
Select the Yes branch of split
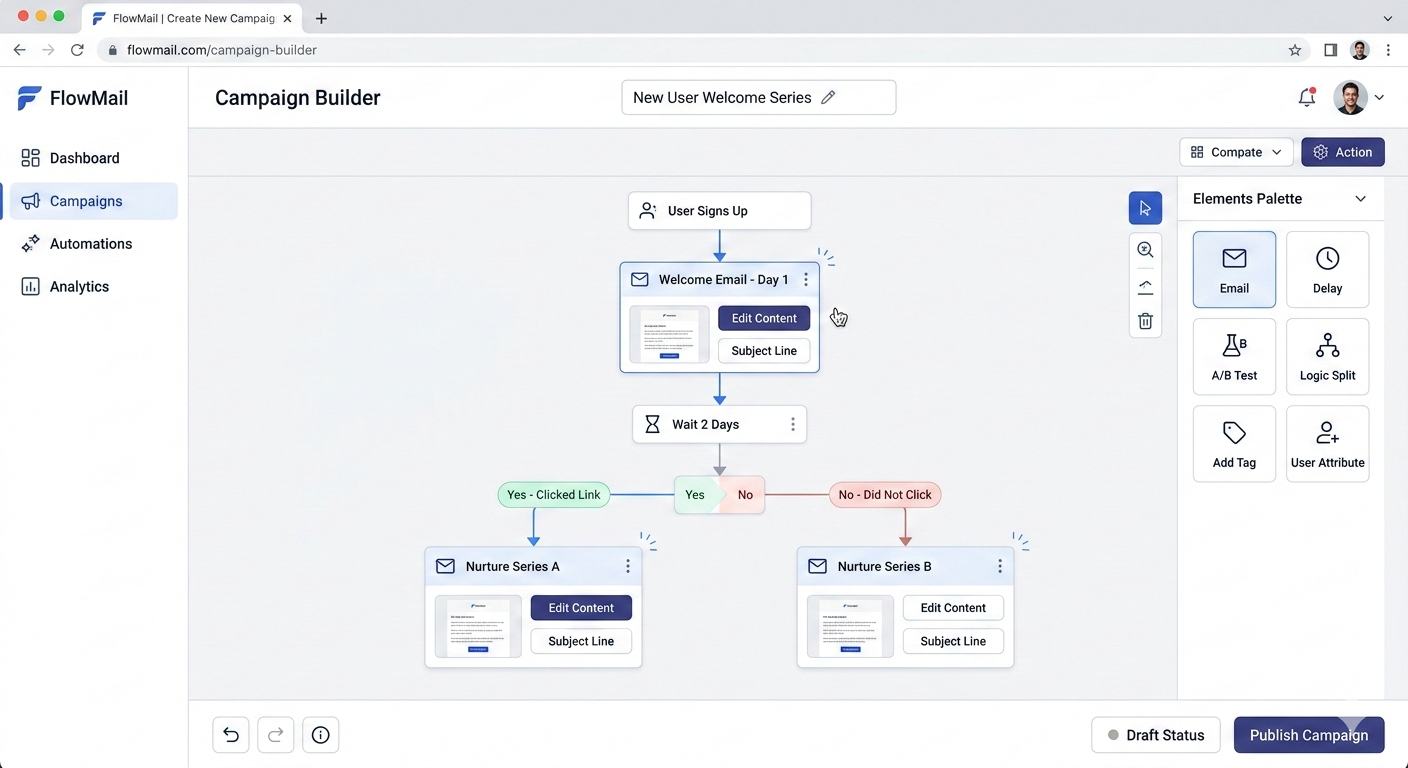tap(695, 495)
